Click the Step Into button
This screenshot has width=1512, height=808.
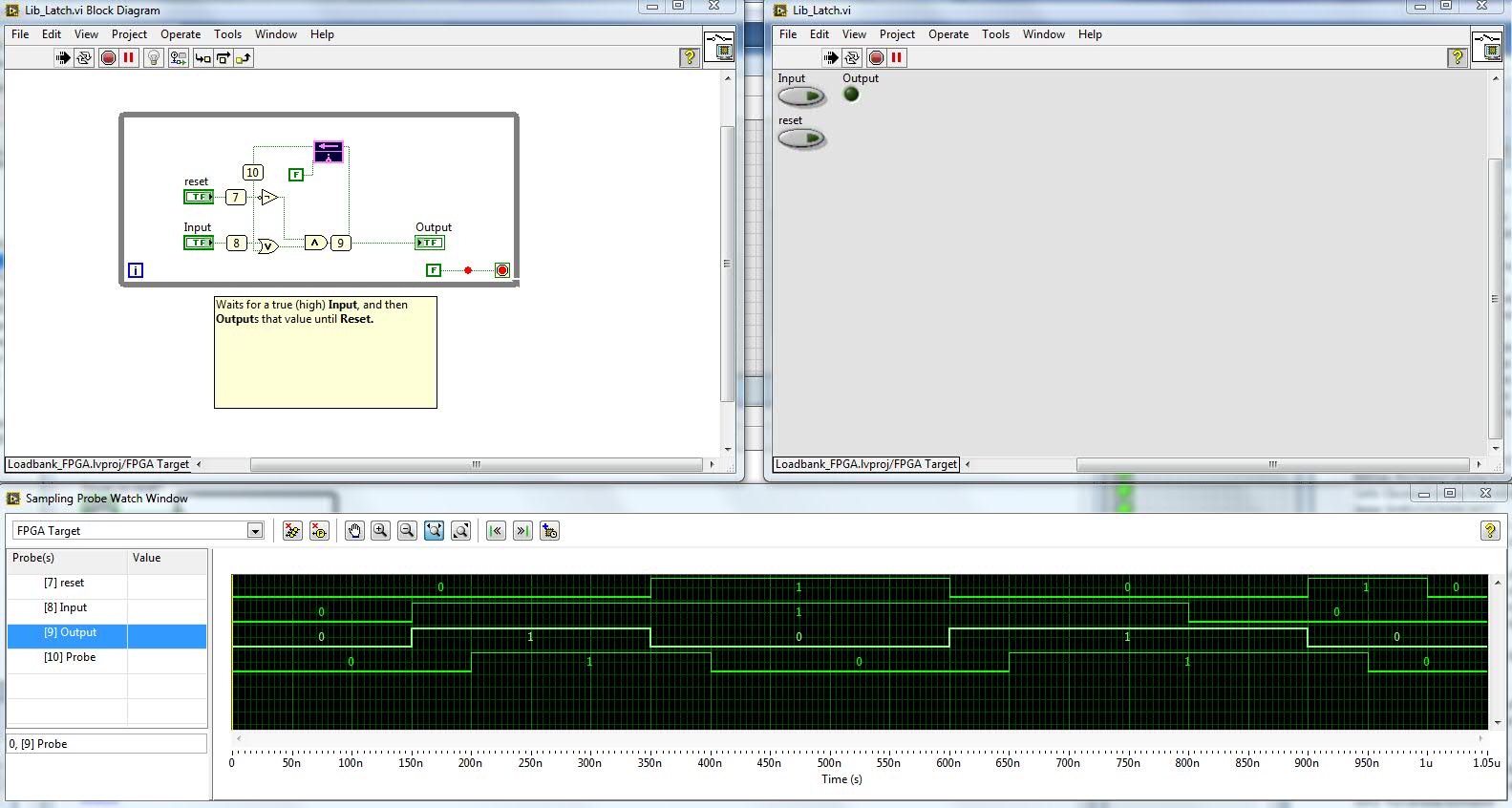coord(202,58)
